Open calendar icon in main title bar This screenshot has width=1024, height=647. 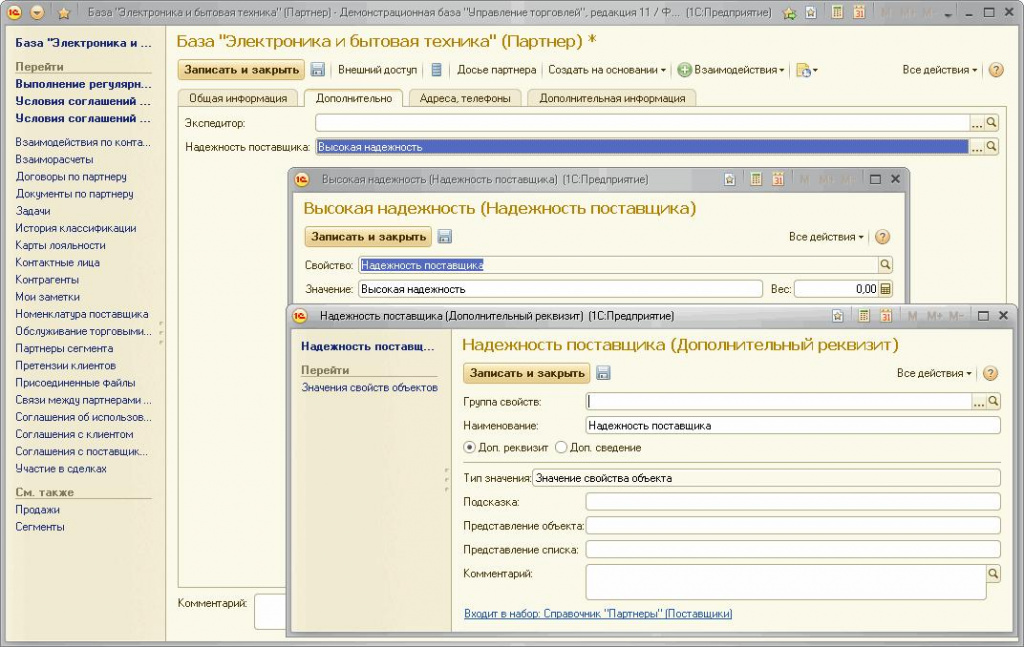[859, 12]
